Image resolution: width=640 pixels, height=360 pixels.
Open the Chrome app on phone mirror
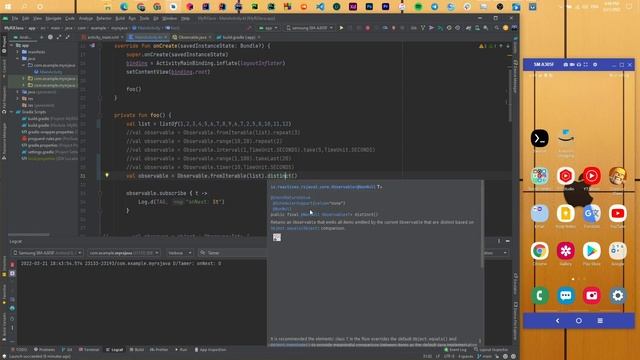[x=540, y=251]
